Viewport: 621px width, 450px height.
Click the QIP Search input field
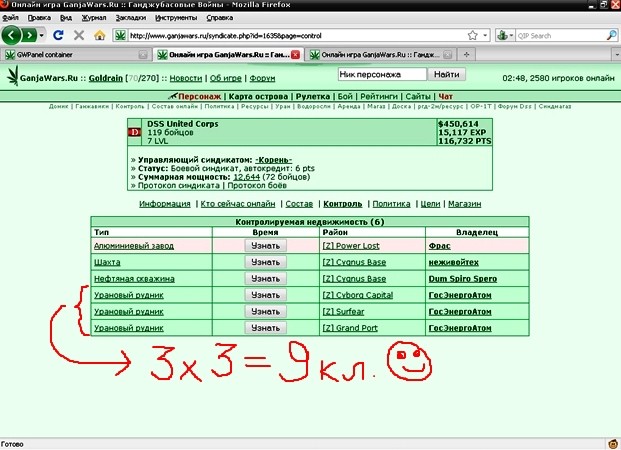(560, 36)
